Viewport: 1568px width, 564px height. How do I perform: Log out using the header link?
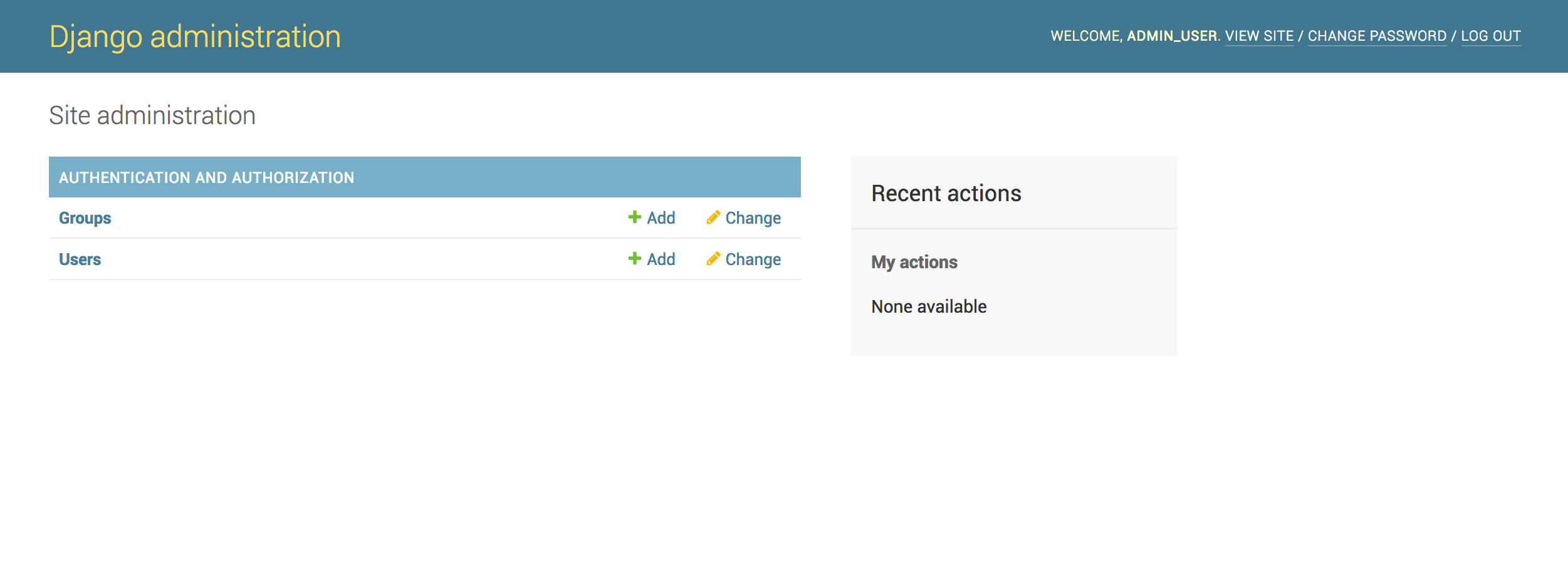1490,36
